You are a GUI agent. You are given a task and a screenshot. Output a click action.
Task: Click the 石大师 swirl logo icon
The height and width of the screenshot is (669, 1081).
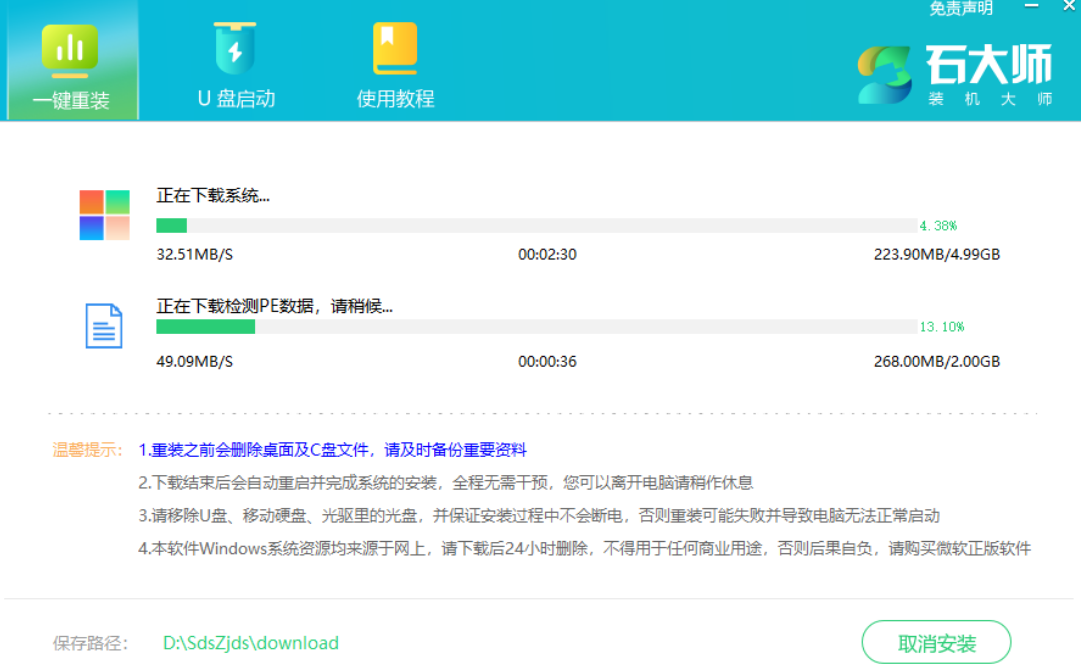click(885, 75)
